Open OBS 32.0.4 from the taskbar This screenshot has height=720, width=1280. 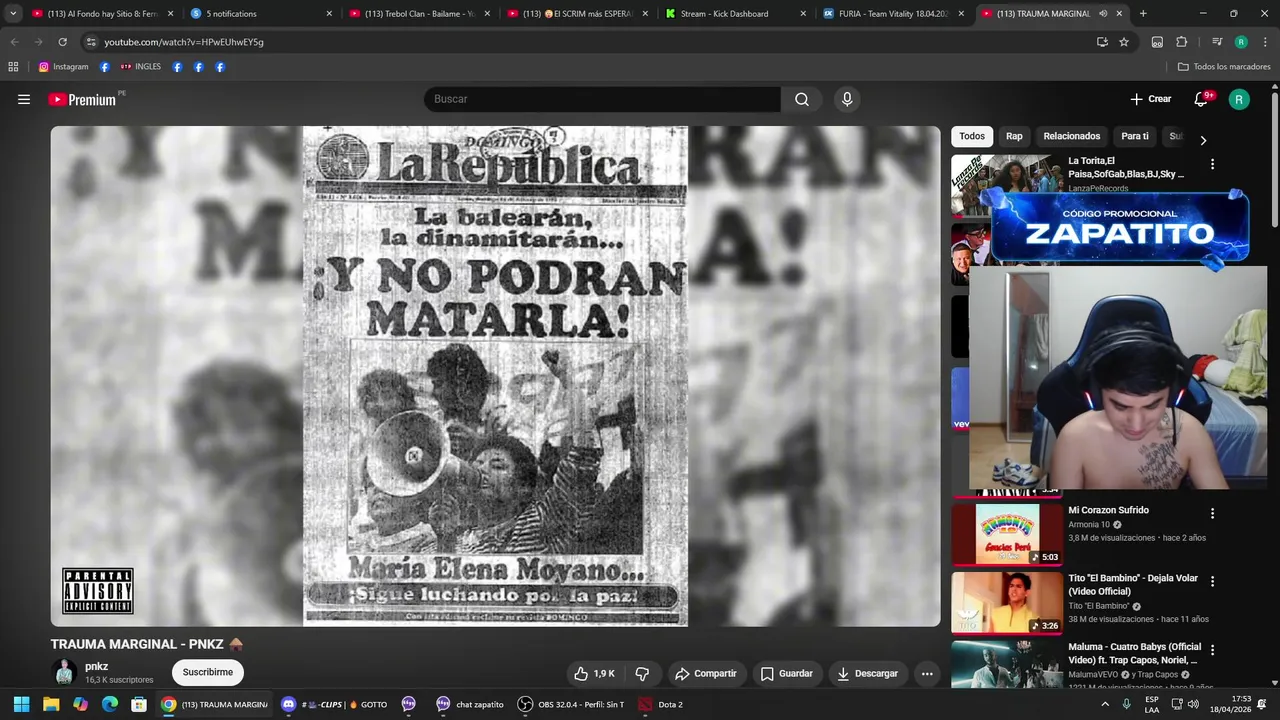570,705
